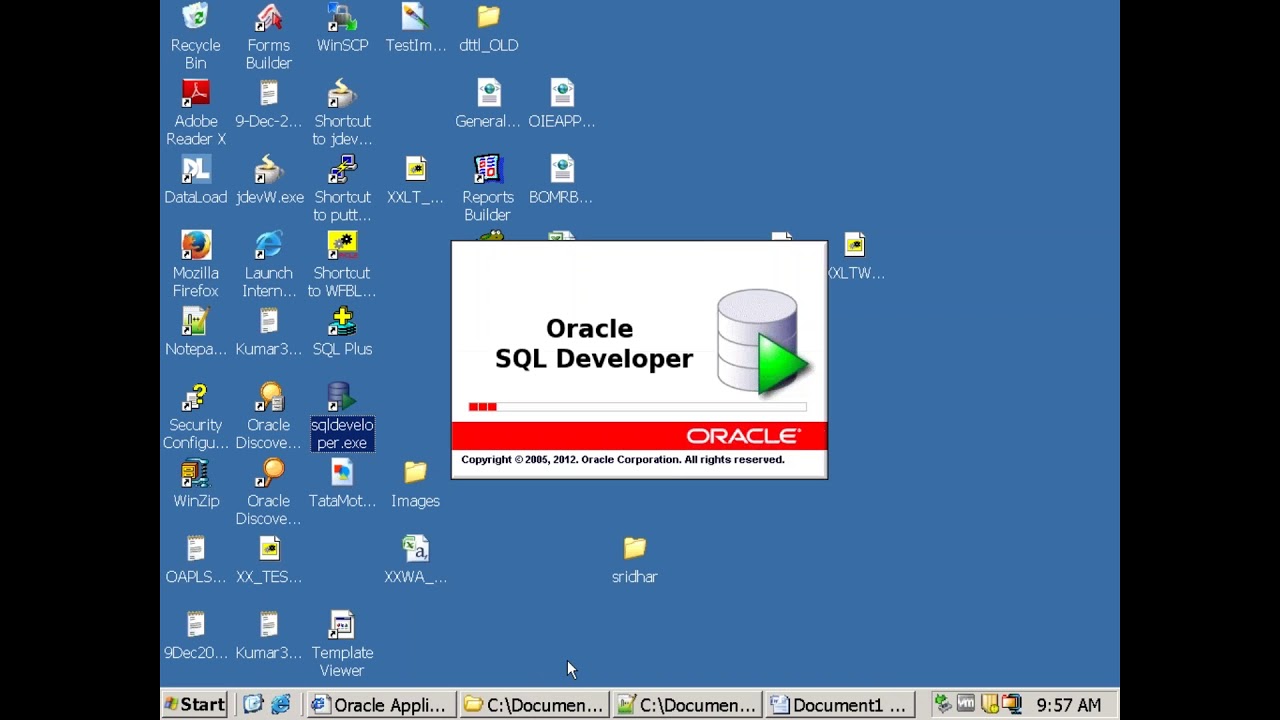Switch to Document1 taskbar window

tap(840, 705)
